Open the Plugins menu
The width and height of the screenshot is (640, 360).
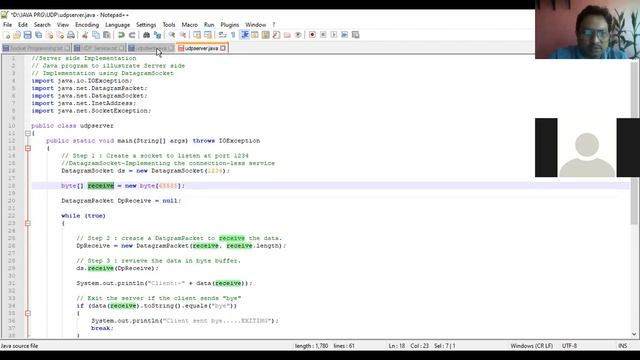click(x=230, y=25)
